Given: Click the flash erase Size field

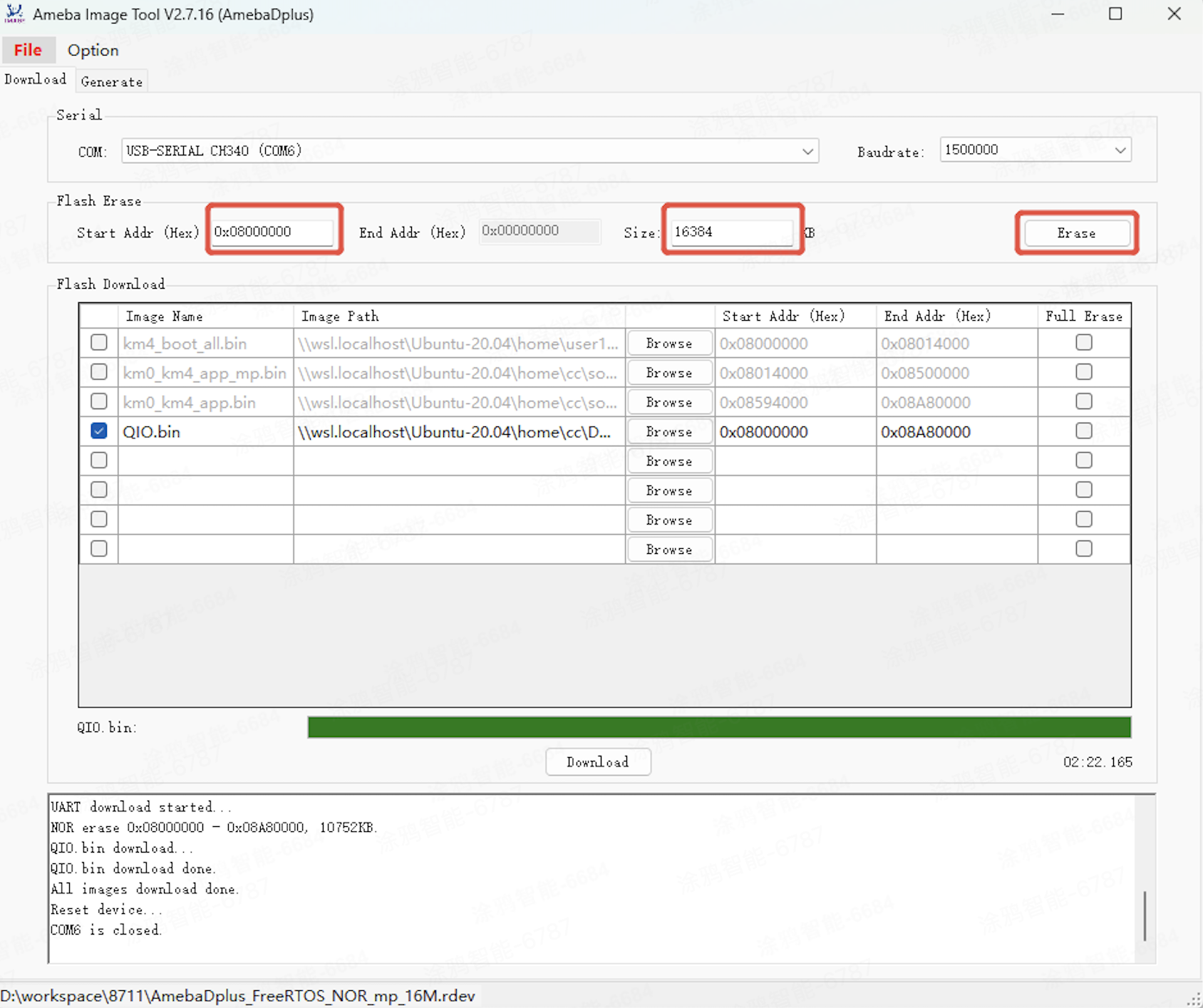Looking at the screenshot, I should click(x=731, y=232).
